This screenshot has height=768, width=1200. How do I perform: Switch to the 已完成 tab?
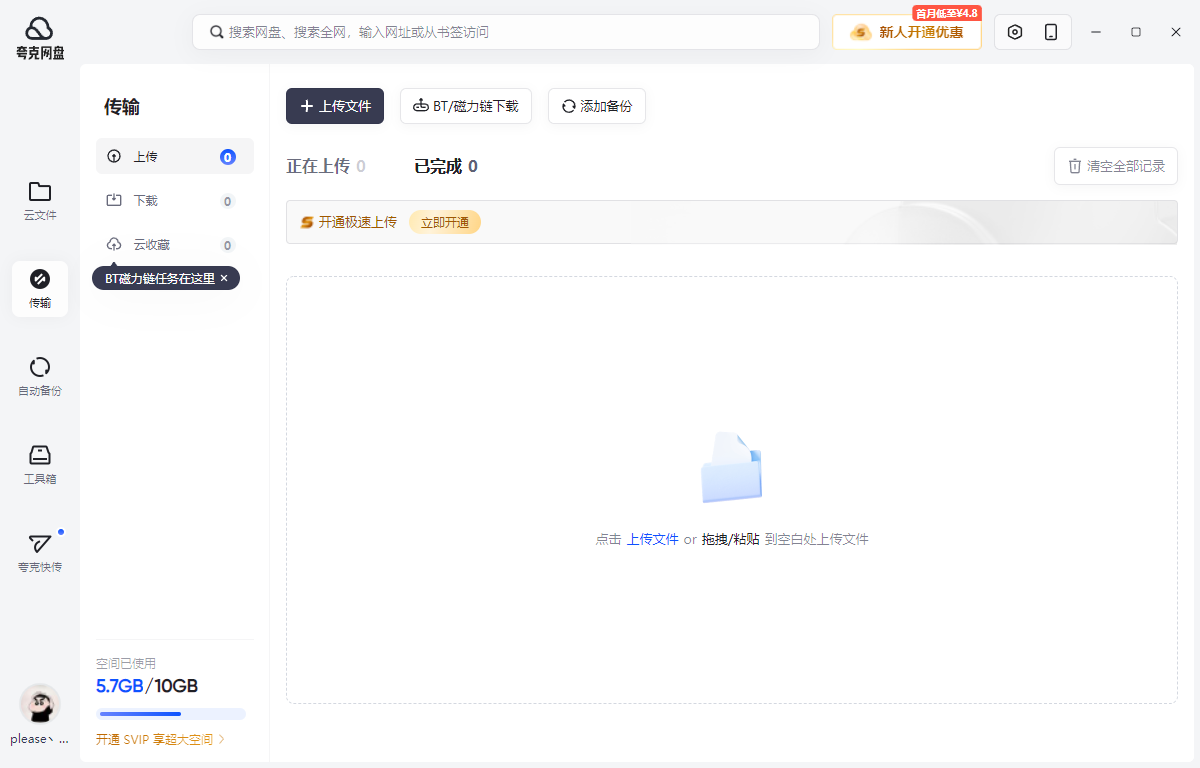point(446,166)
